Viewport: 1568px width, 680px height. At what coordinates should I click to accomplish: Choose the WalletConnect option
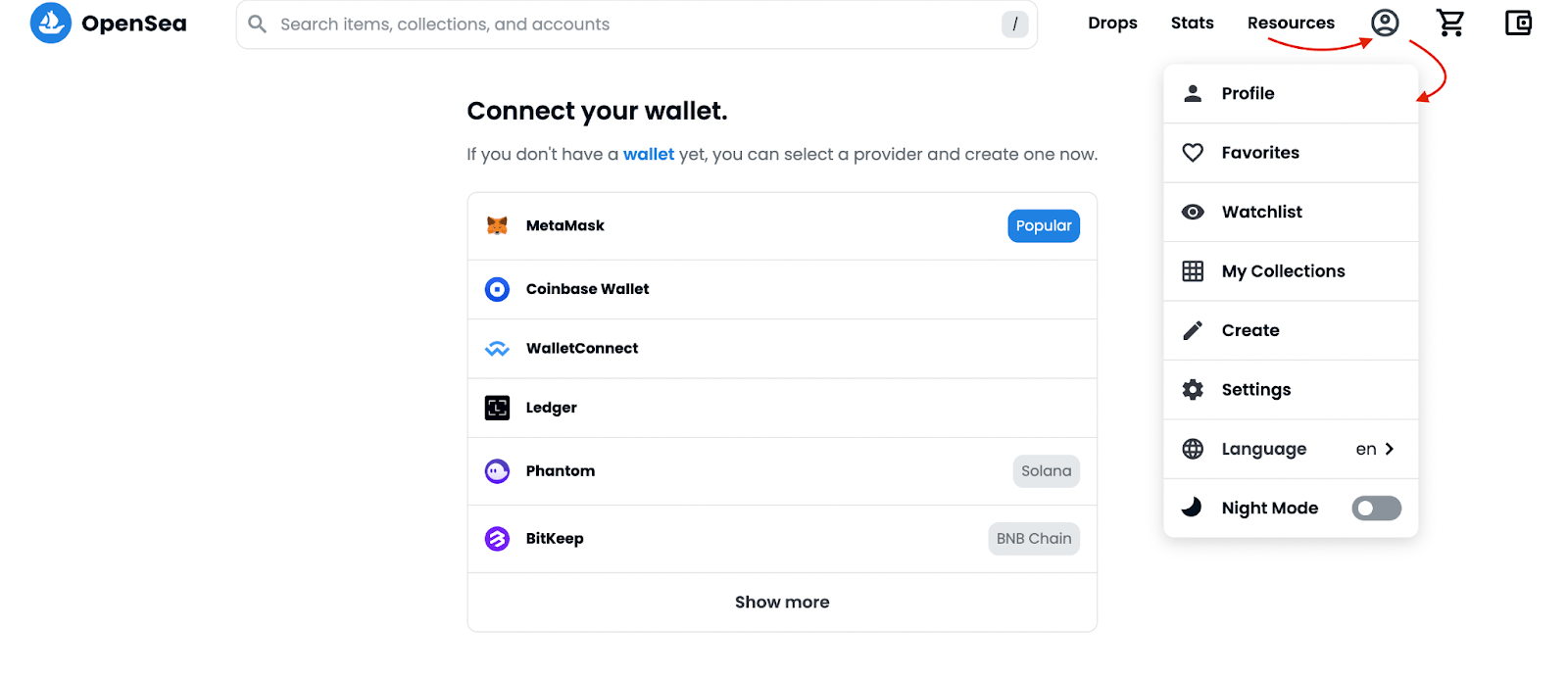582,348
